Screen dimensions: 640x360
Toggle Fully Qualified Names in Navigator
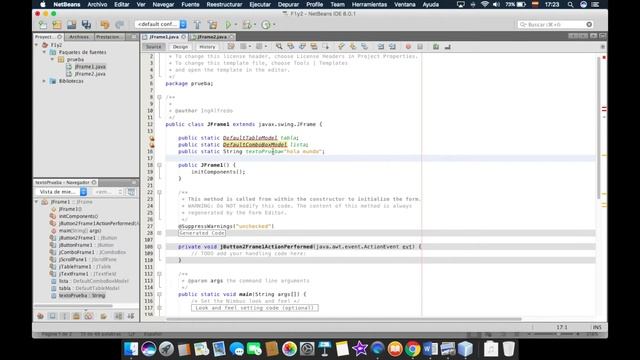click(x=103, y=316)
